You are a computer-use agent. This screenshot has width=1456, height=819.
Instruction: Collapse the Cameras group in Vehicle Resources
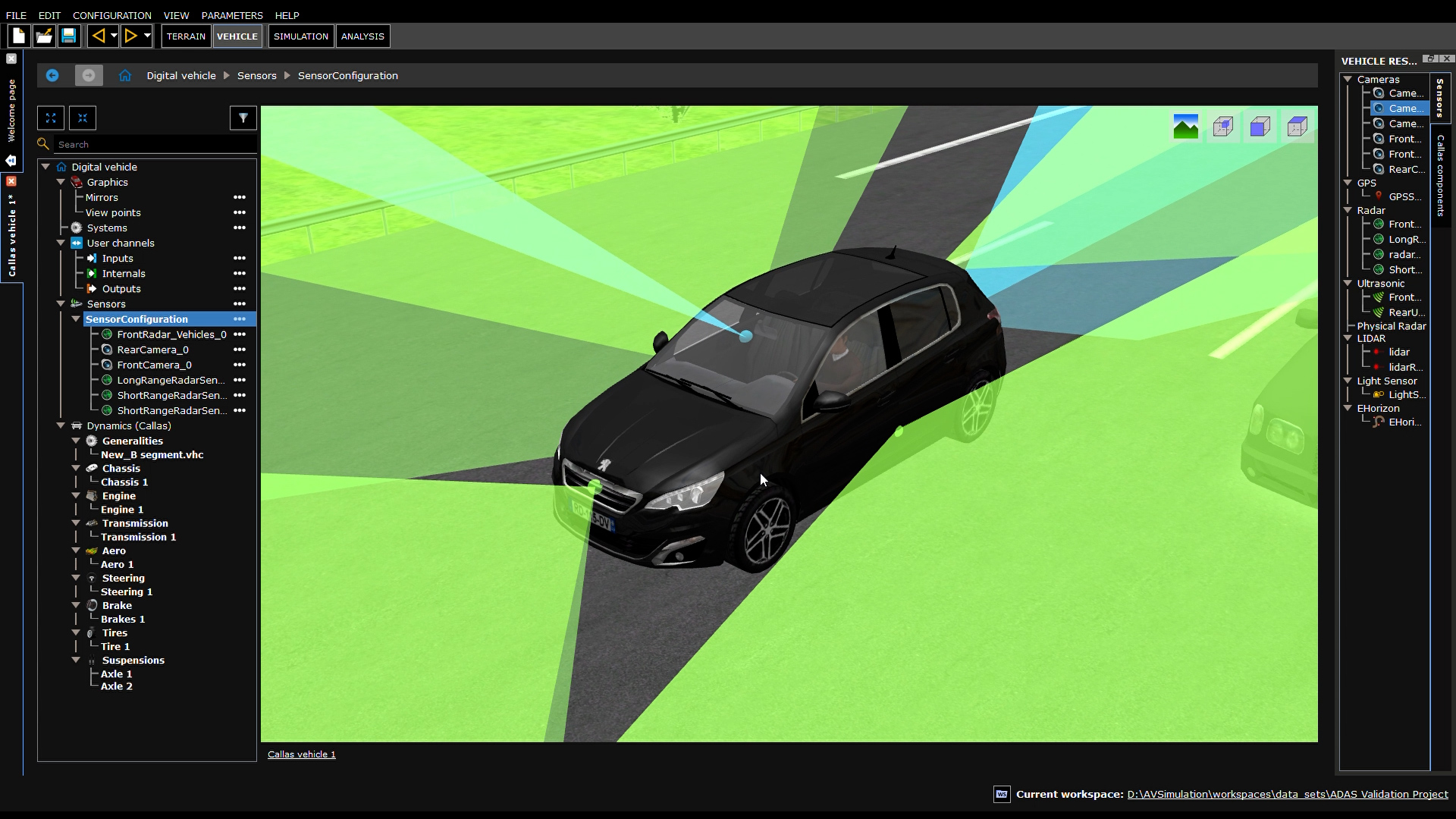[x=1347, y=79]
